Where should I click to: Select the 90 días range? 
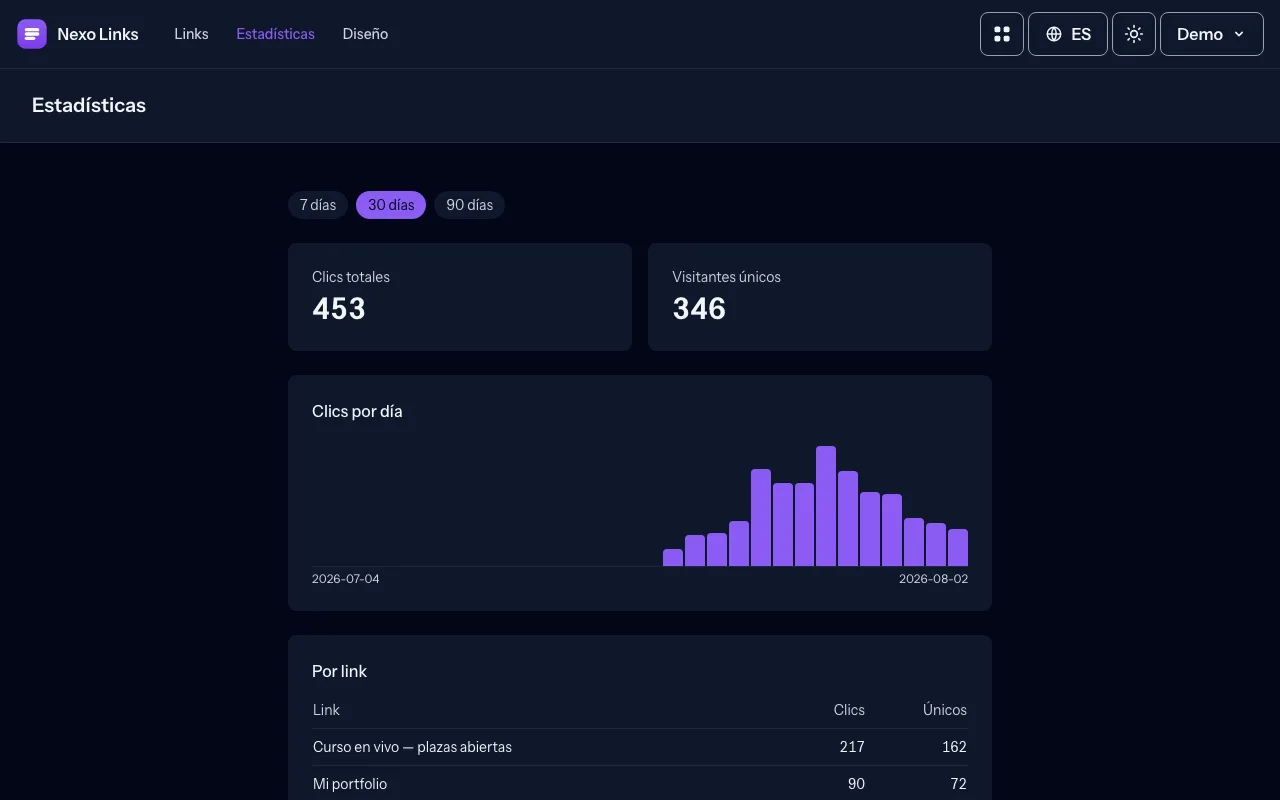pos(469,205)
